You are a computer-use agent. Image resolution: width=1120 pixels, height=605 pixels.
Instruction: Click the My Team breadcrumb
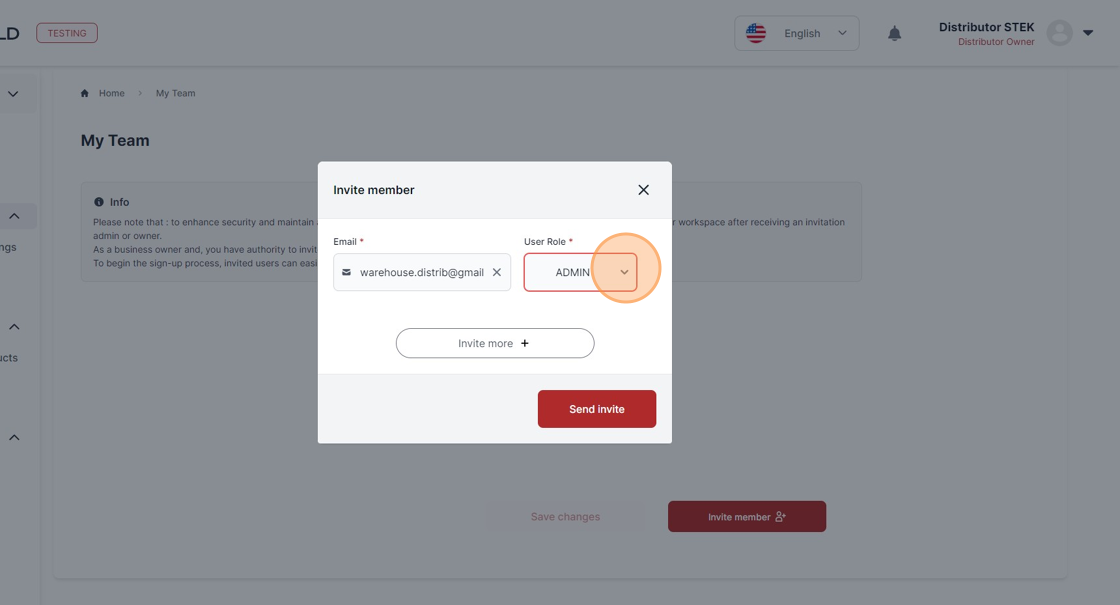coord(175,93)
